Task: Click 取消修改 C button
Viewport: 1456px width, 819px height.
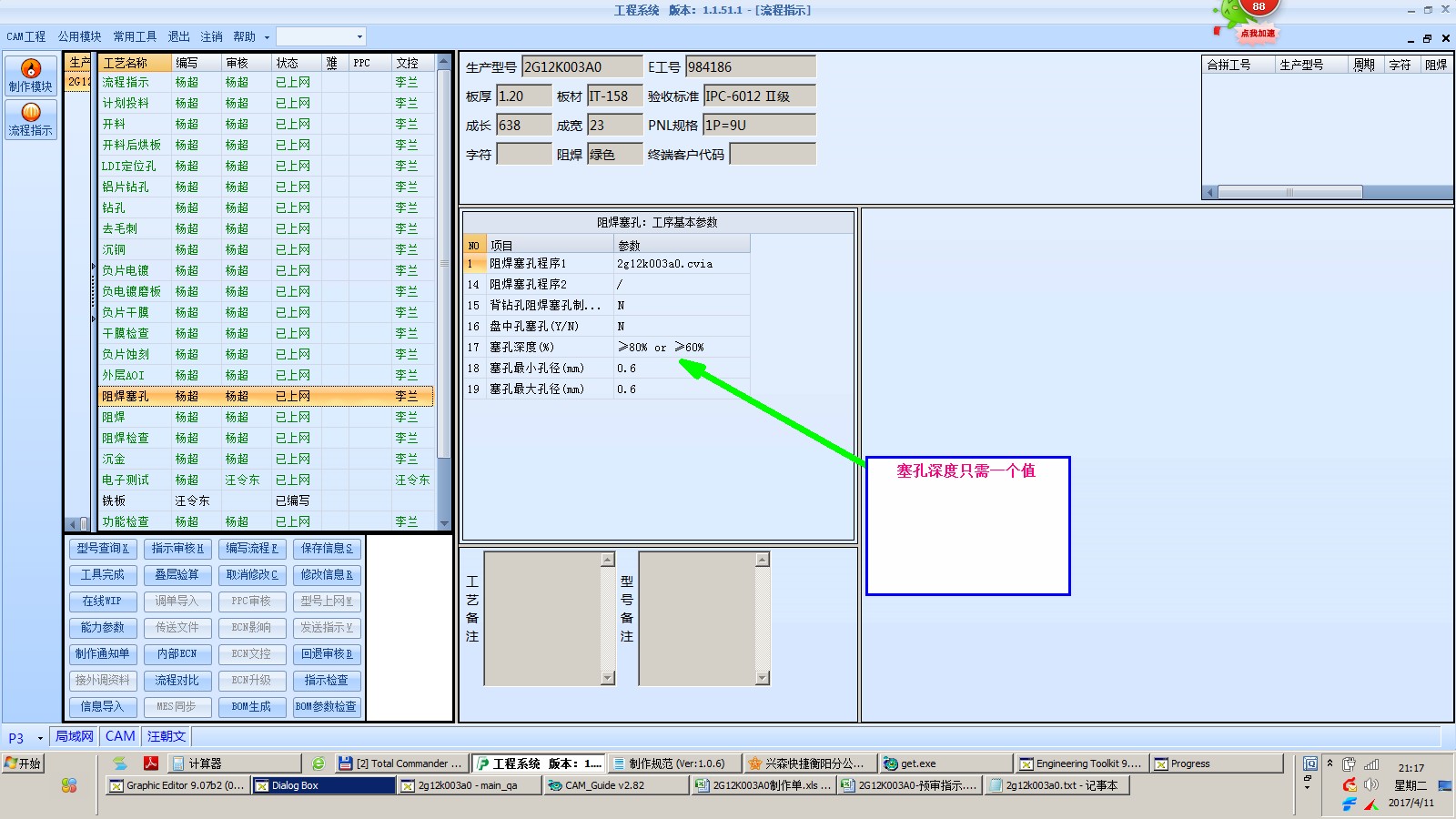Action: coord(252,575)
